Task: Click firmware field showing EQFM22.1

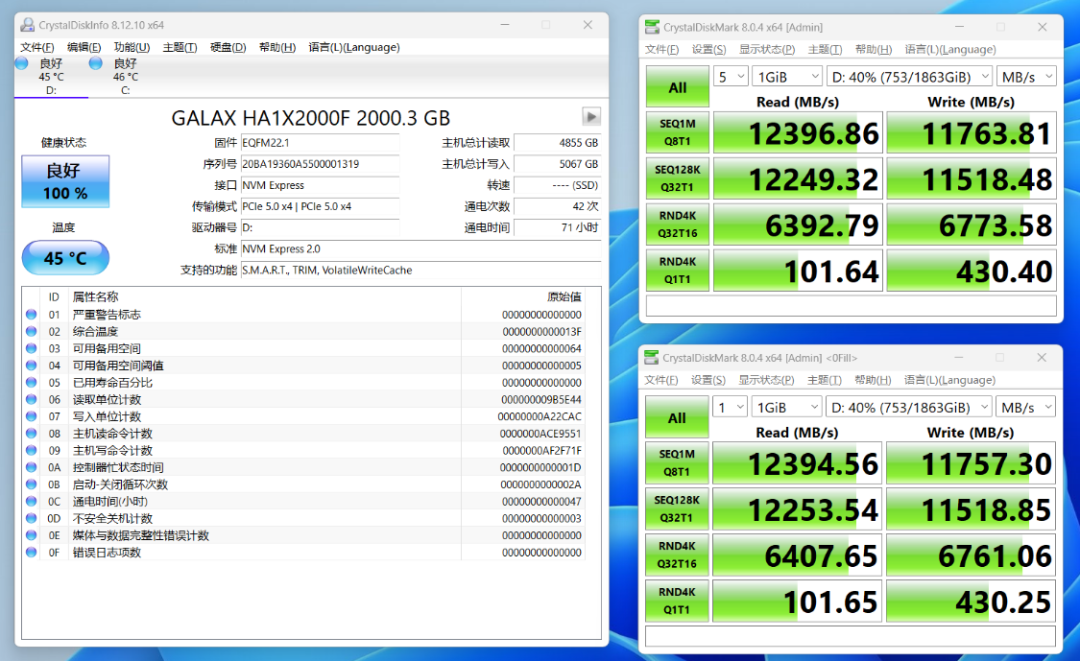Action: tap(320, 143)
